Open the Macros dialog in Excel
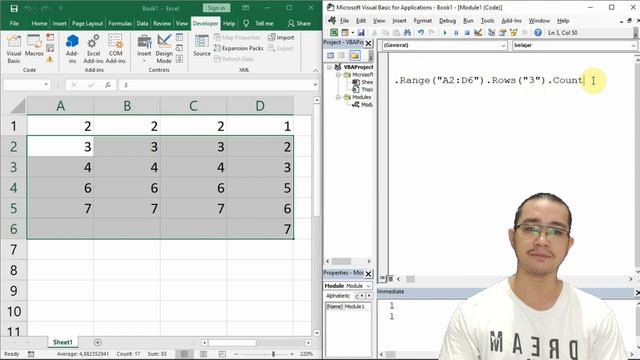The width and height of the screenshot is (640, 360). [34, 46]
